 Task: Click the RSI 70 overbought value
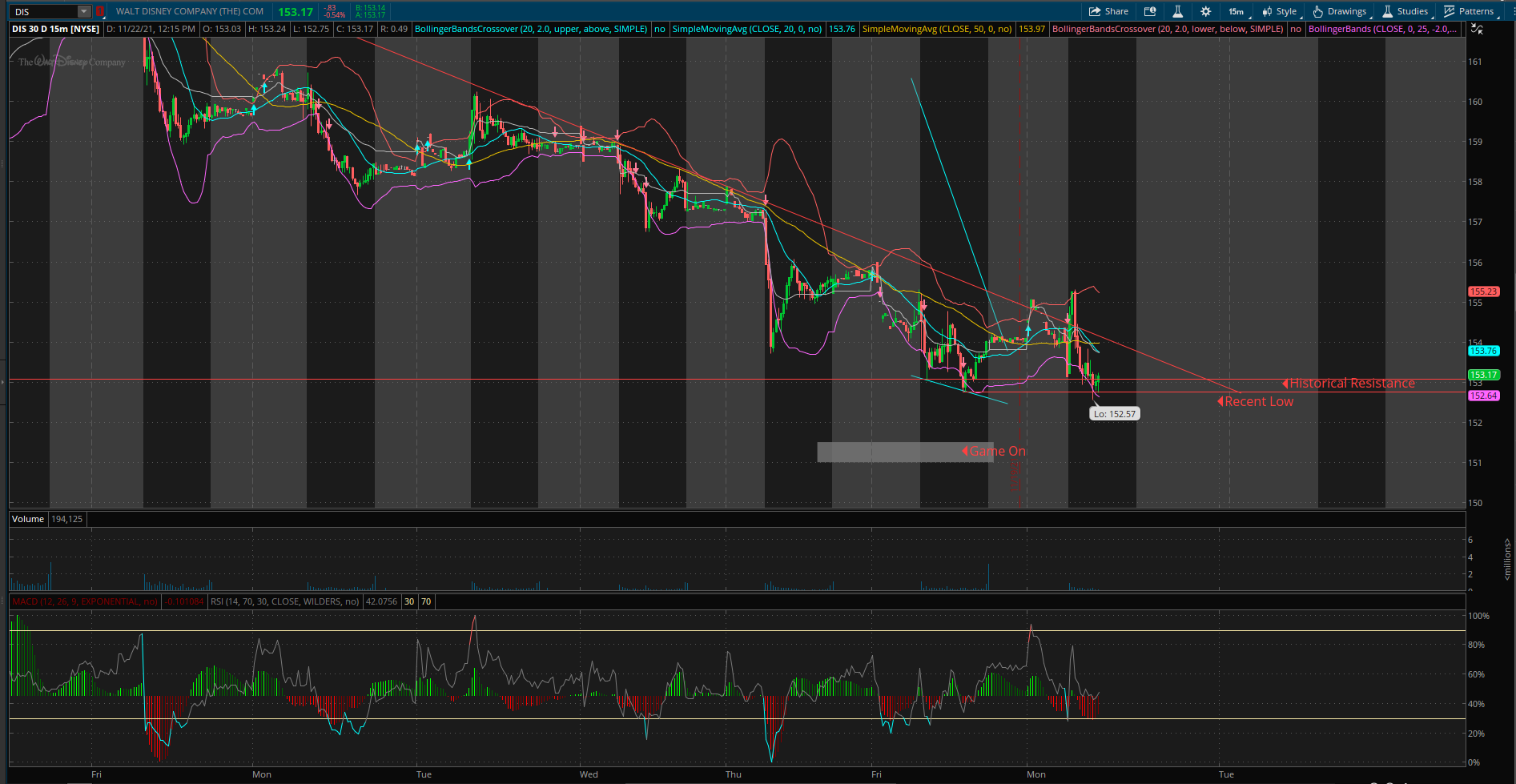[426, 601]
